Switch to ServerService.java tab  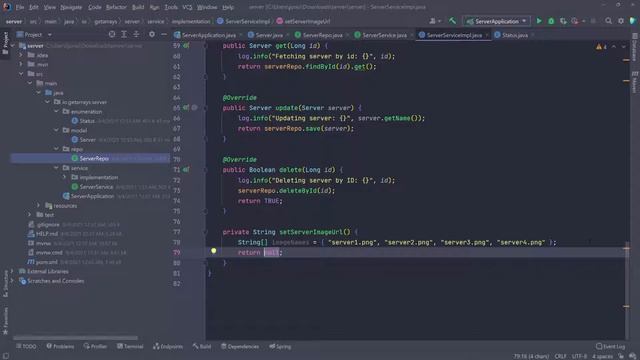click(383, 35)
